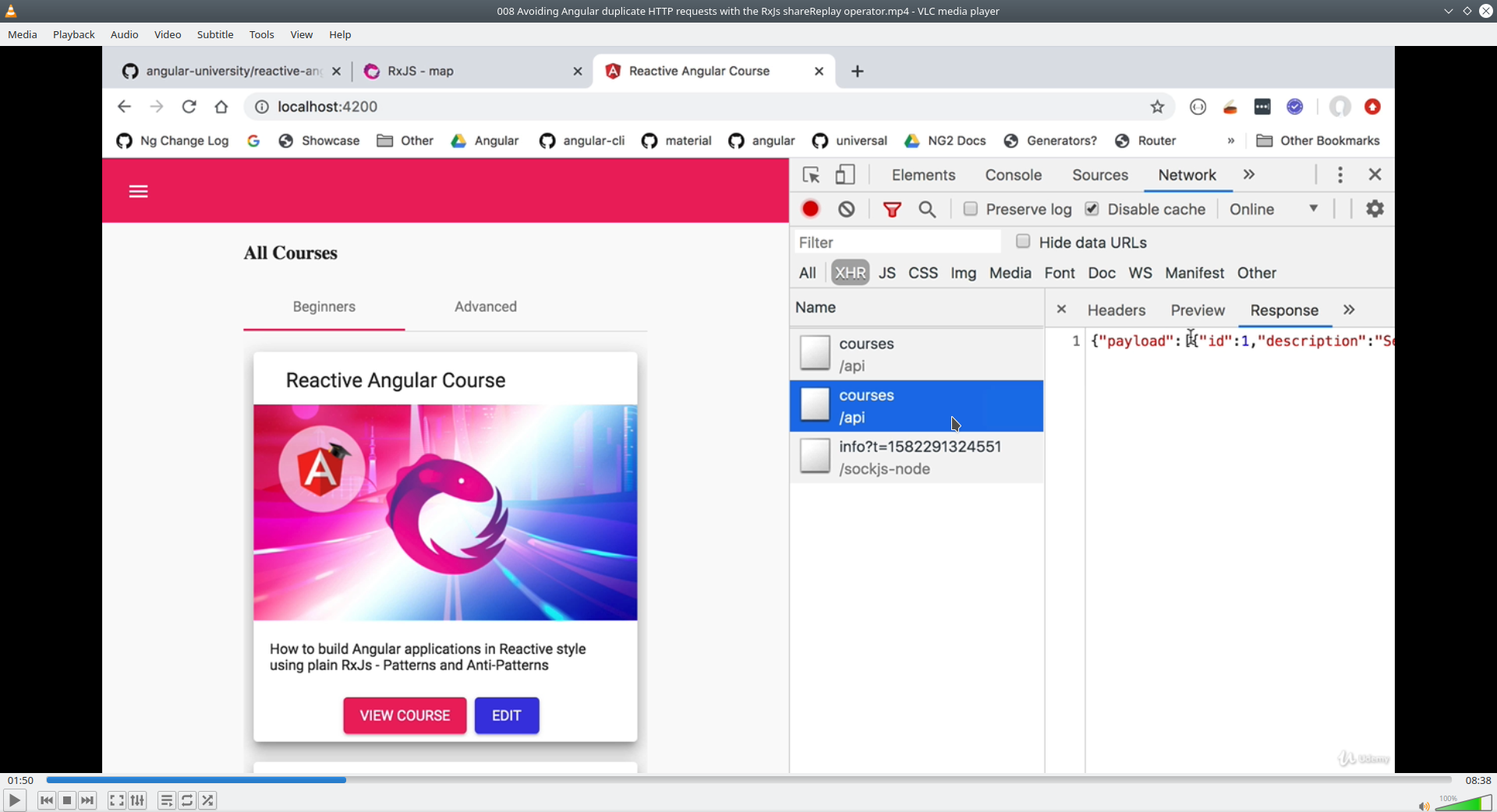Screen dimensions: 1497x812
Task: Open a new browser tab
Action: click(858, 71)
